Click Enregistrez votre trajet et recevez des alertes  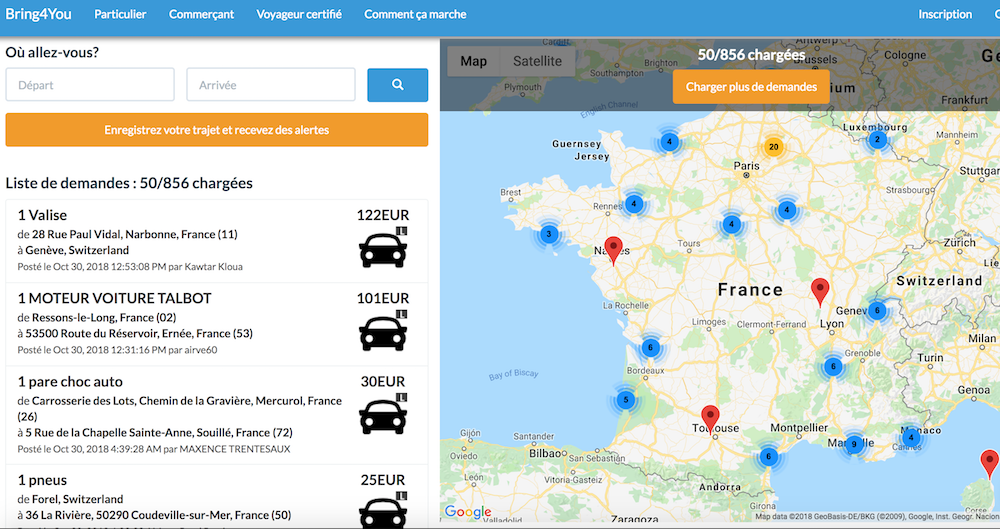tap(217, 130)
